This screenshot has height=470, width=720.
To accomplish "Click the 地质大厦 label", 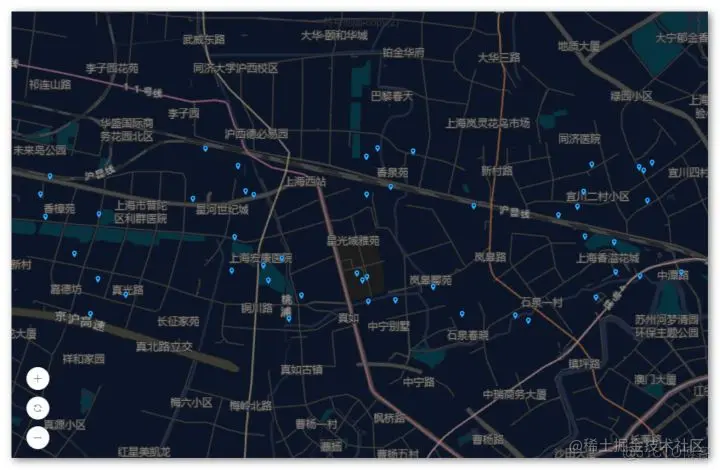I will pyautogui.click(x=579, y=46).
